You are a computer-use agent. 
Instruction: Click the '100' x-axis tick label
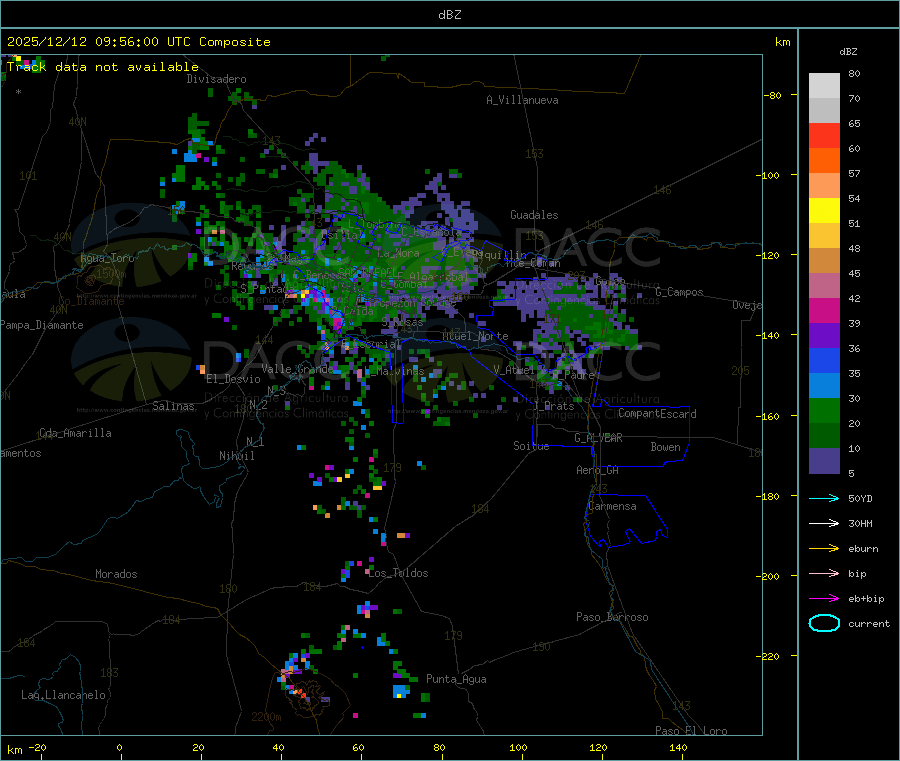(518, 748)
